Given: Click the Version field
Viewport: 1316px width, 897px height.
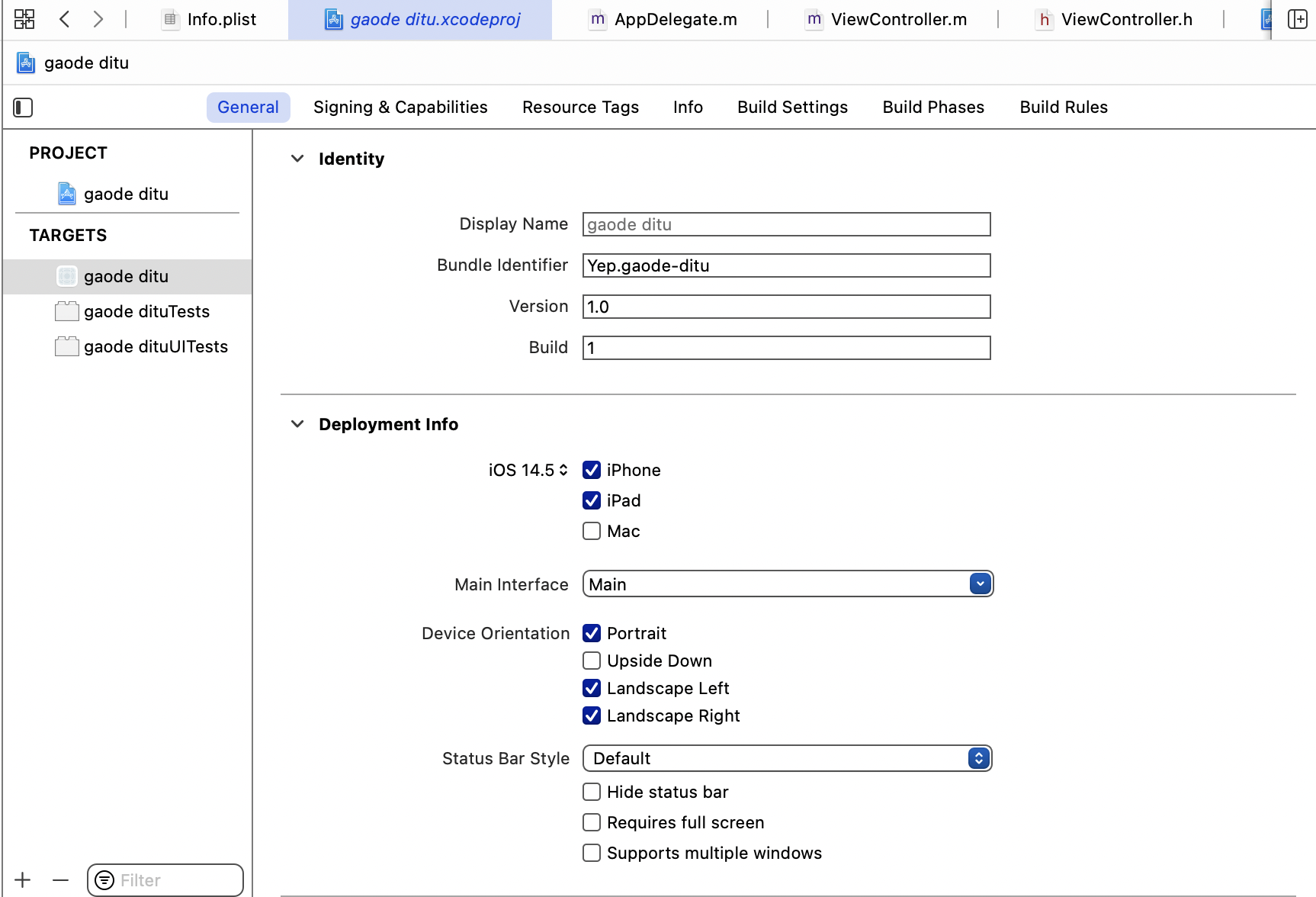Looking at the screenshot, I should pyautogui.click(x=786, y=307).
